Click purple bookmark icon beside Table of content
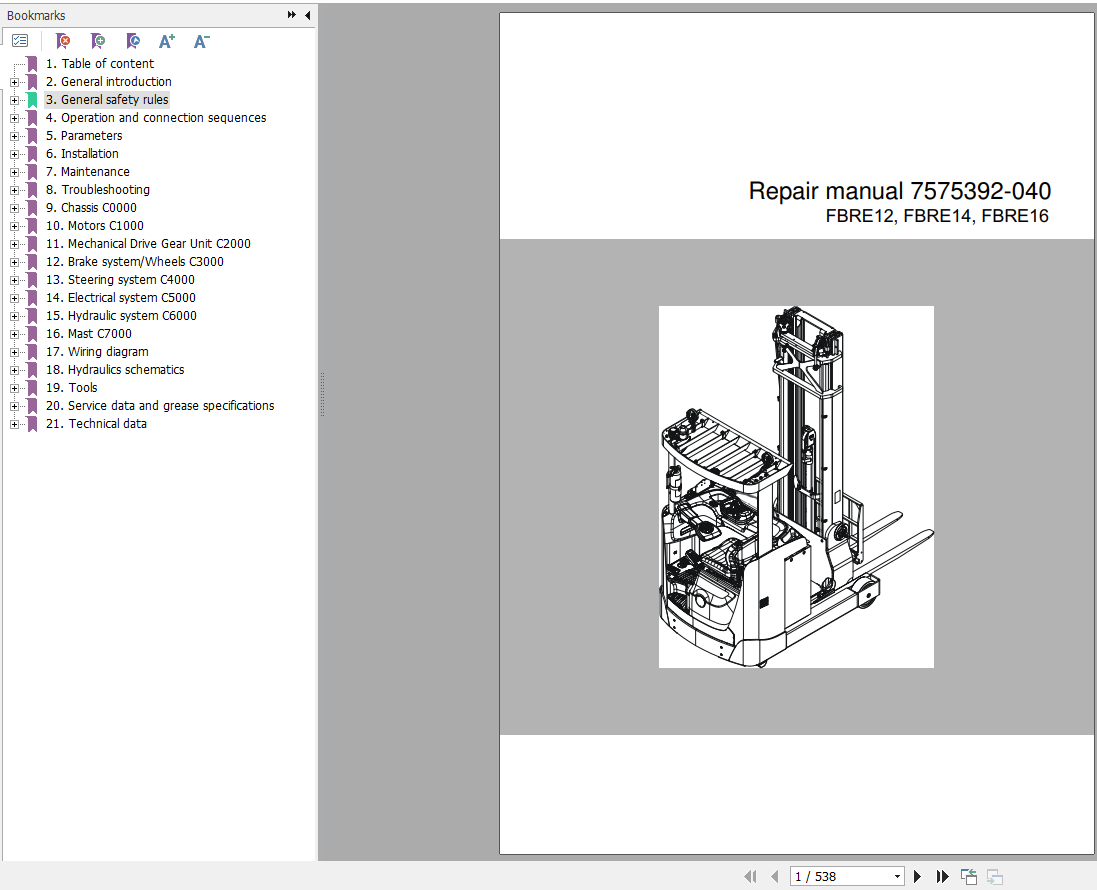 (31, 64)
